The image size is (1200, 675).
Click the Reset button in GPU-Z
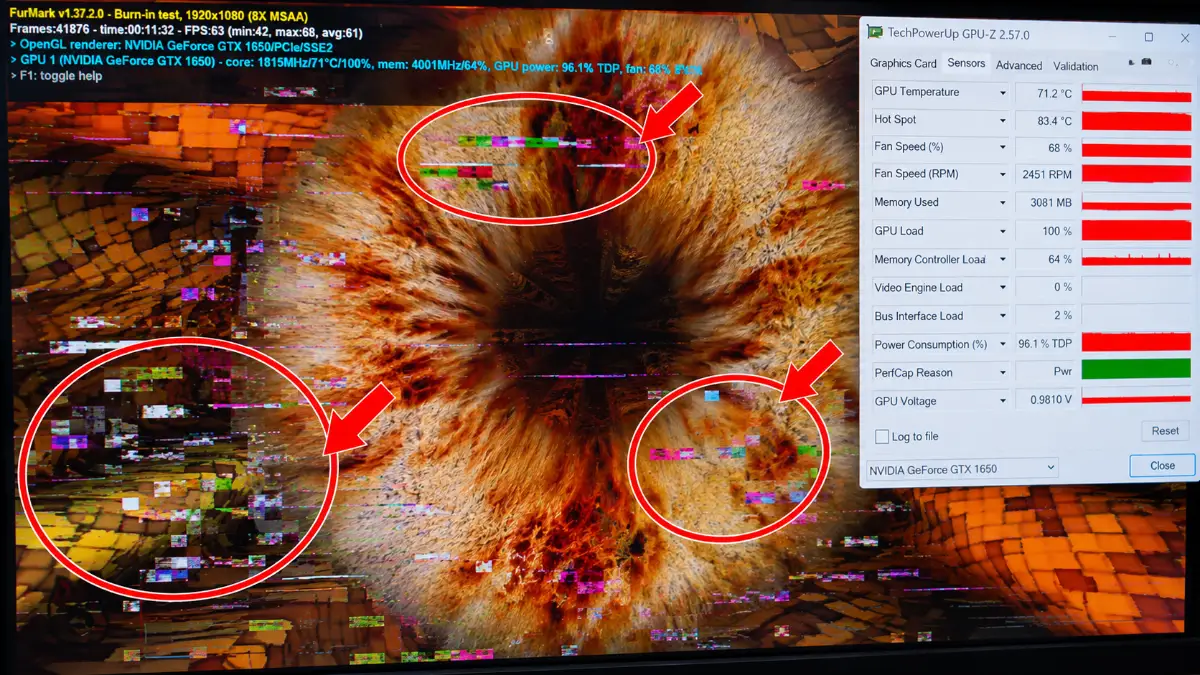1165,431
